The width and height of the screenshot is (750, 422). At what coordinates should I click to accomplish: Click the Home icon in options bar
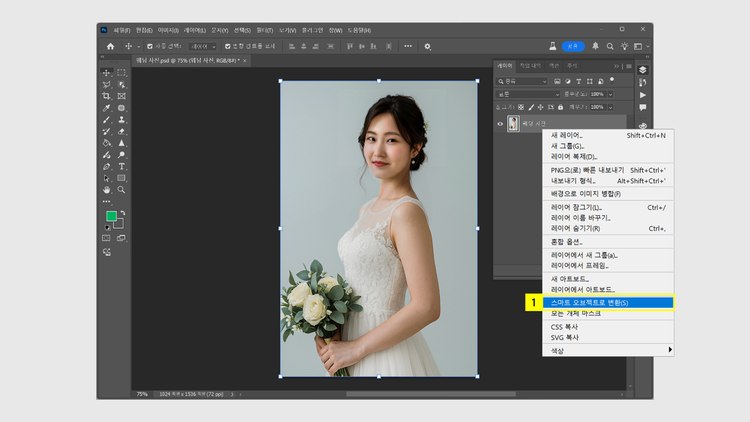tap(108, 46)
